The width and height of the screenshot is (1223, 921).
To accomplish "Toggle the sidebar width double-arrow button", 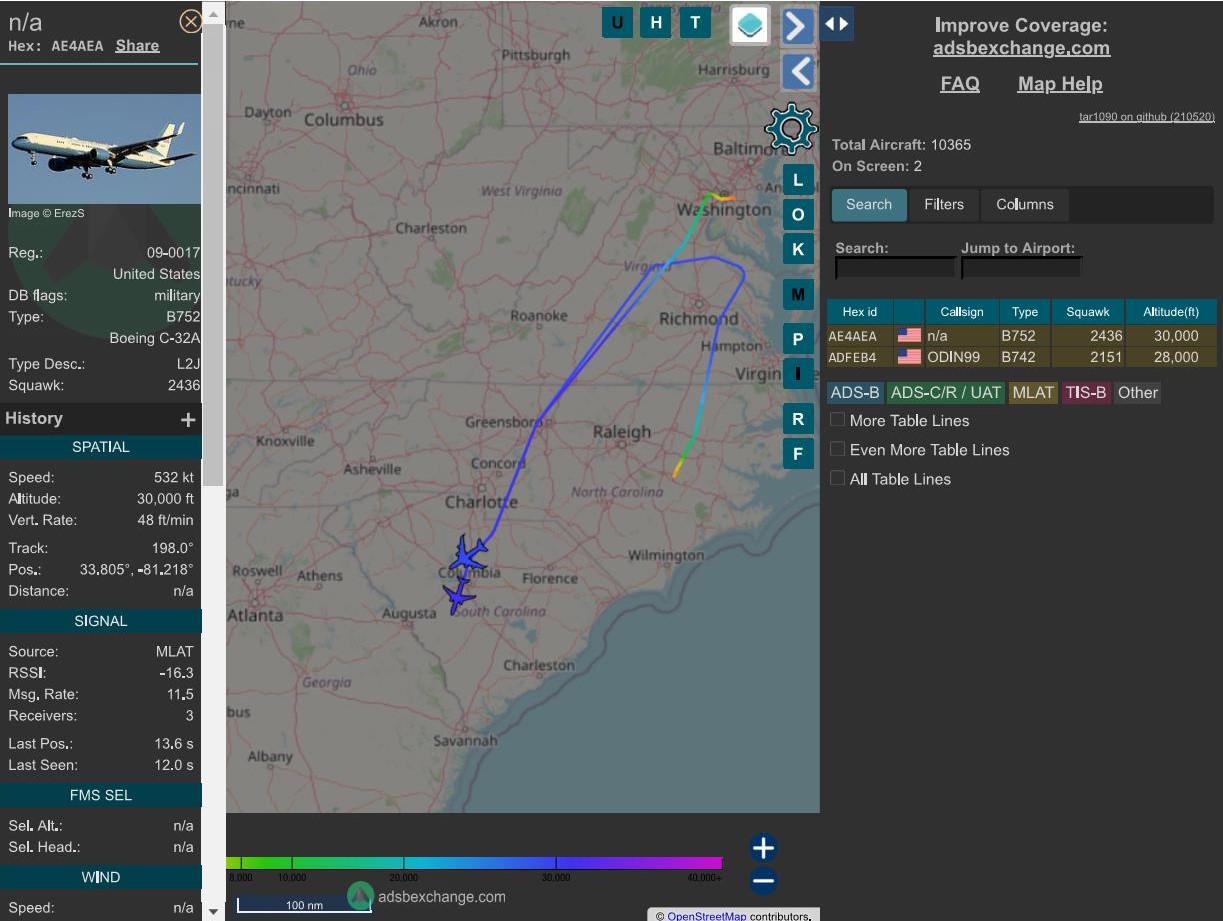I will click(x=836, y=24).
